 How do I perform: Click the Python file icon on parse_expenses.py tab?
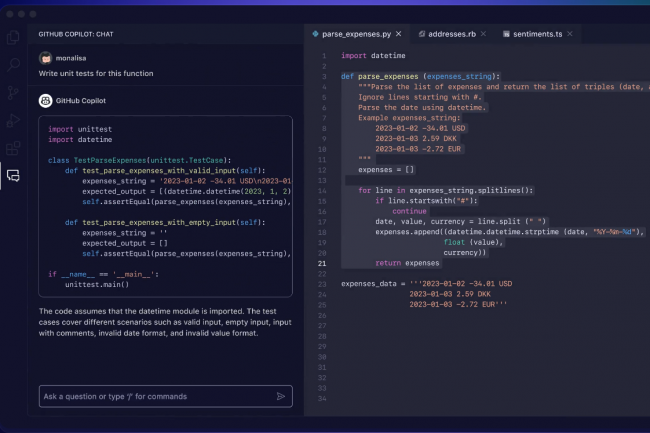click(x=314, y=33)
